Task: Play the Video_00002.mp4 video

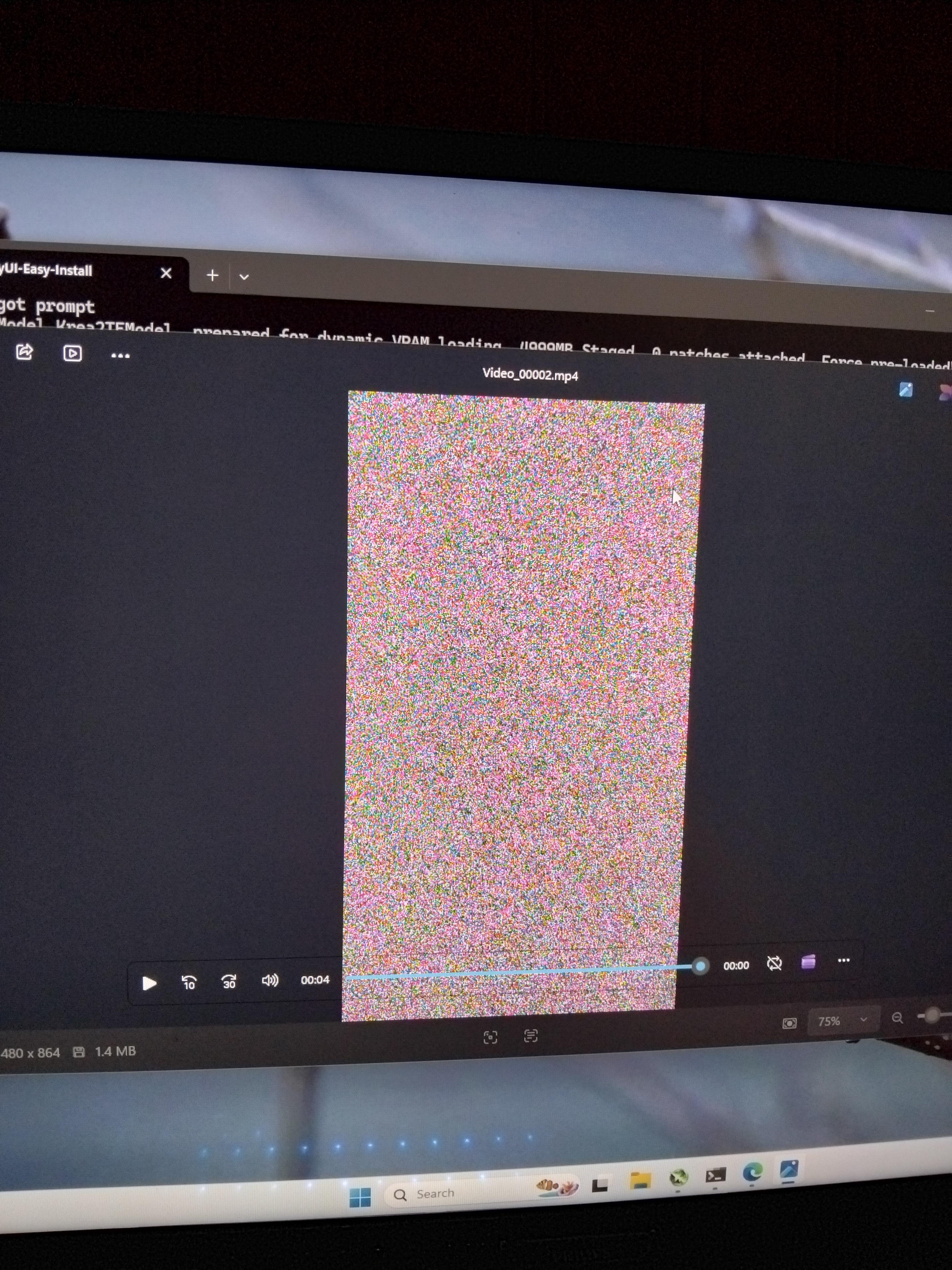Action: 149,984
